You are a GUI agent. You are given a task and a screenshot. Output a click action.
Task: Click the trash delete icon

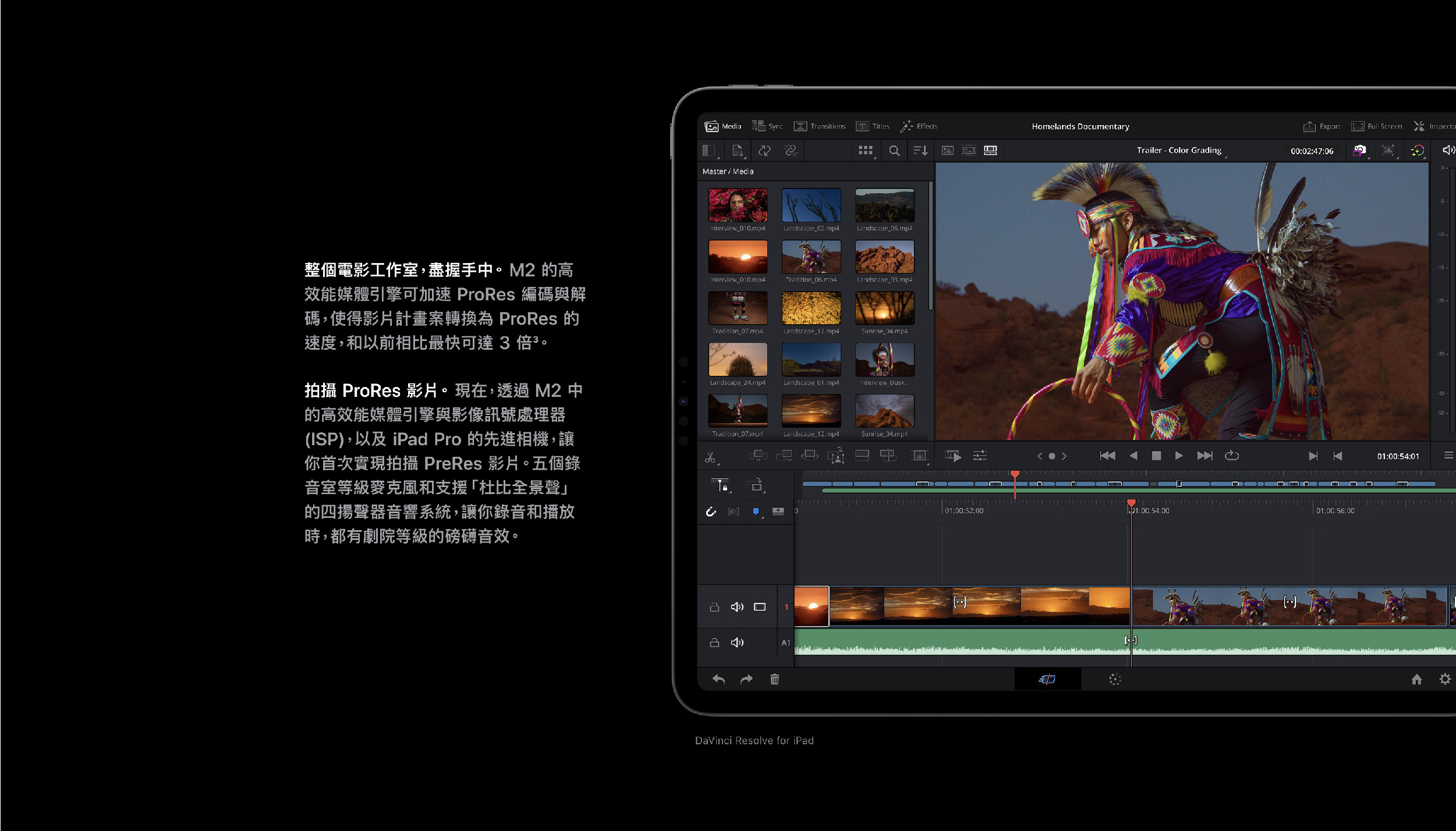774,679
